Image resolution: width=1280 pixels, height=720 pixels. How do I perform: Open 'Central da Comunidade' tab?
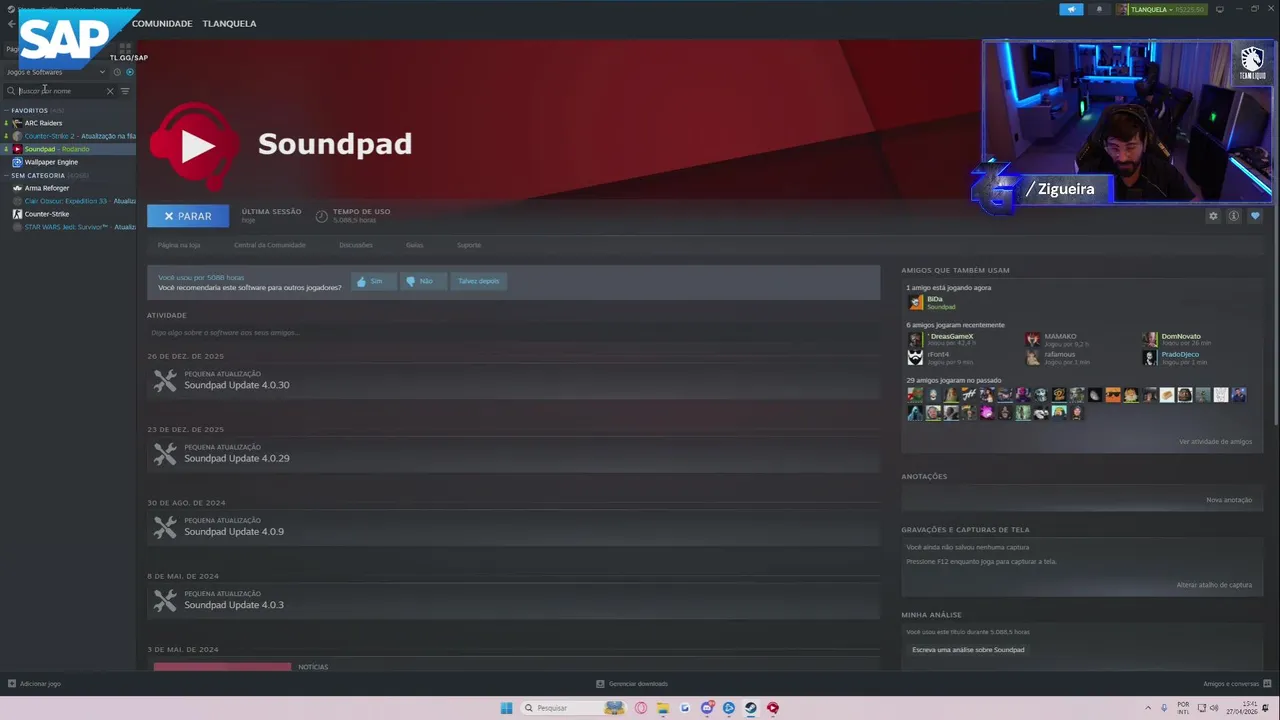pos(270,245)
